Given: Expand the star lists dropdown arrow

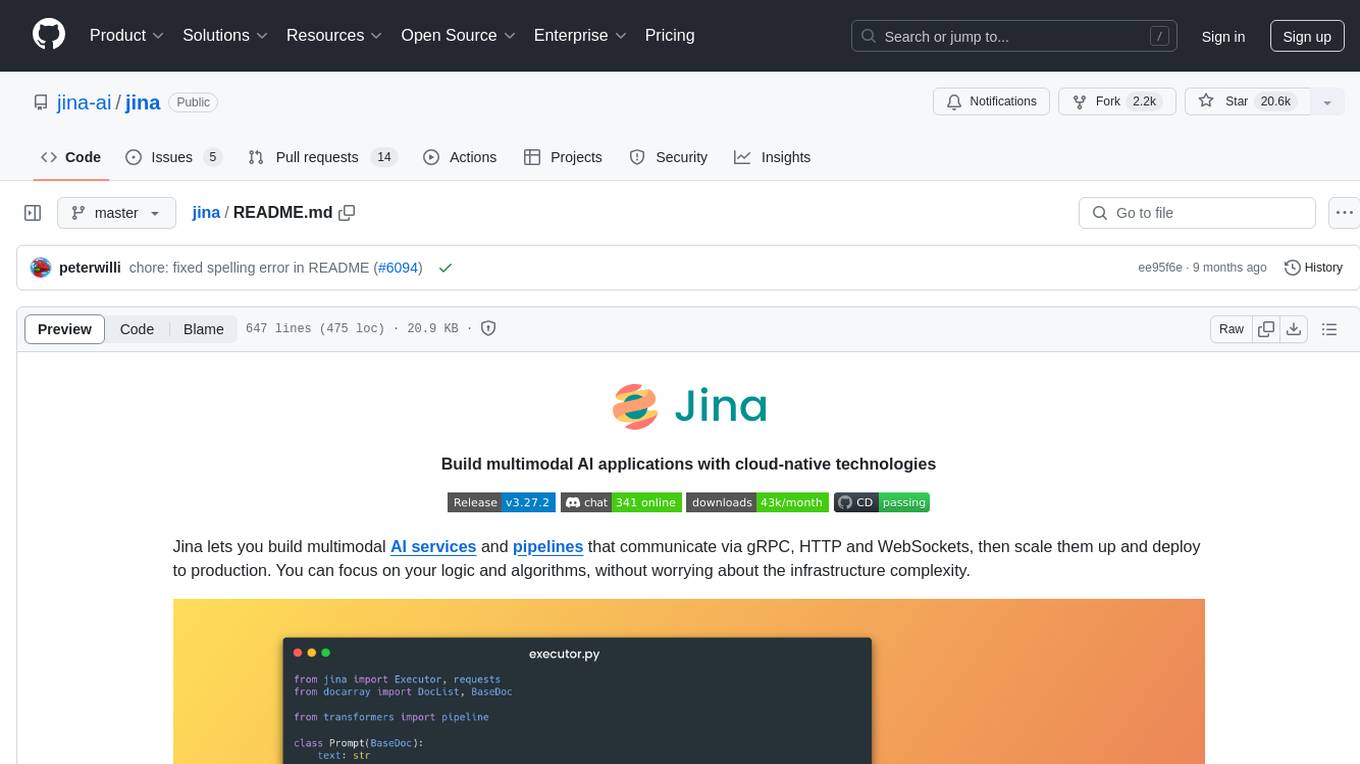Looking at the screenshot, I should tap(1327, 101).
